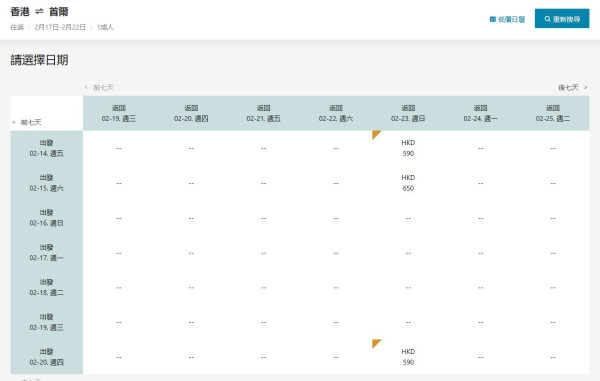
Task: Click the -- cell for departure 02-19, return 02-24
Action: (481, 322)
